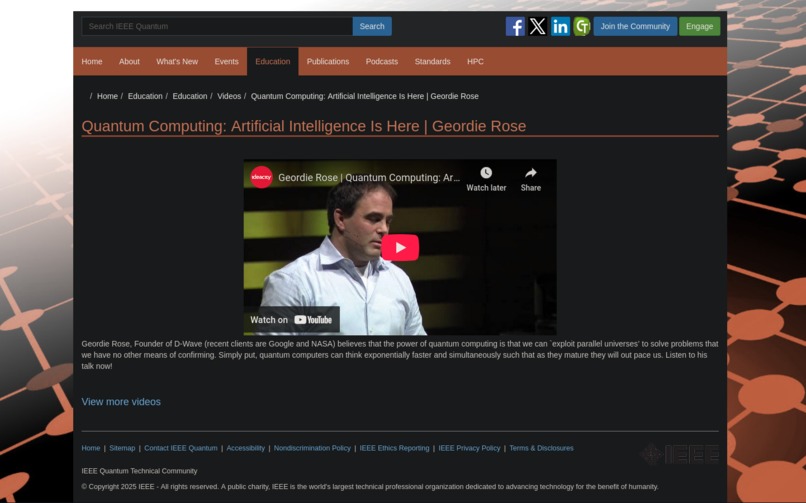The width and height of the screenshot is (806, 503).
Task: Open the Home navigation menu item
Action: [x=92, y=62]
